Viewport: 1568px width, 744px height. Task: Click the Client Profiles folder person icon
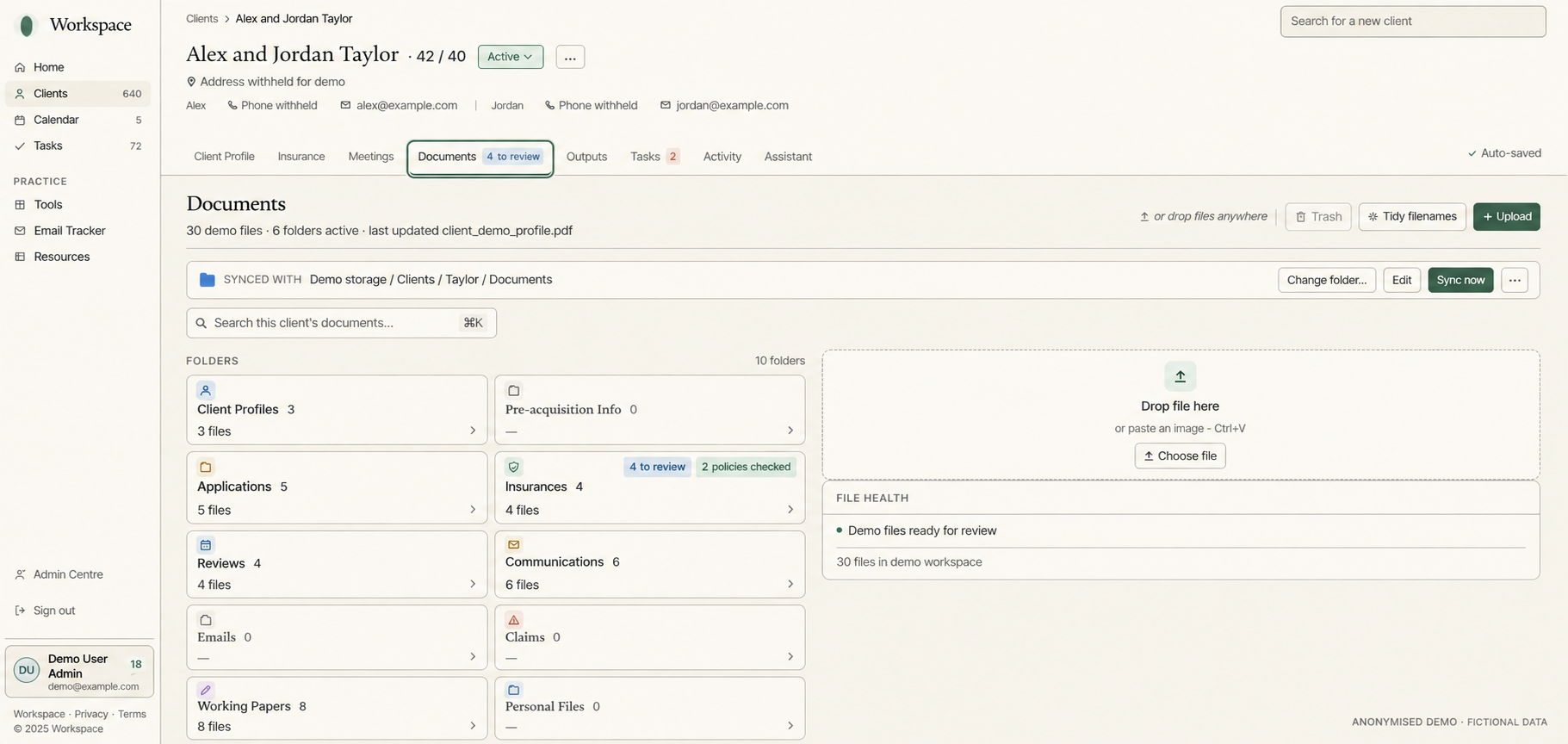click(x=206, y=390)
